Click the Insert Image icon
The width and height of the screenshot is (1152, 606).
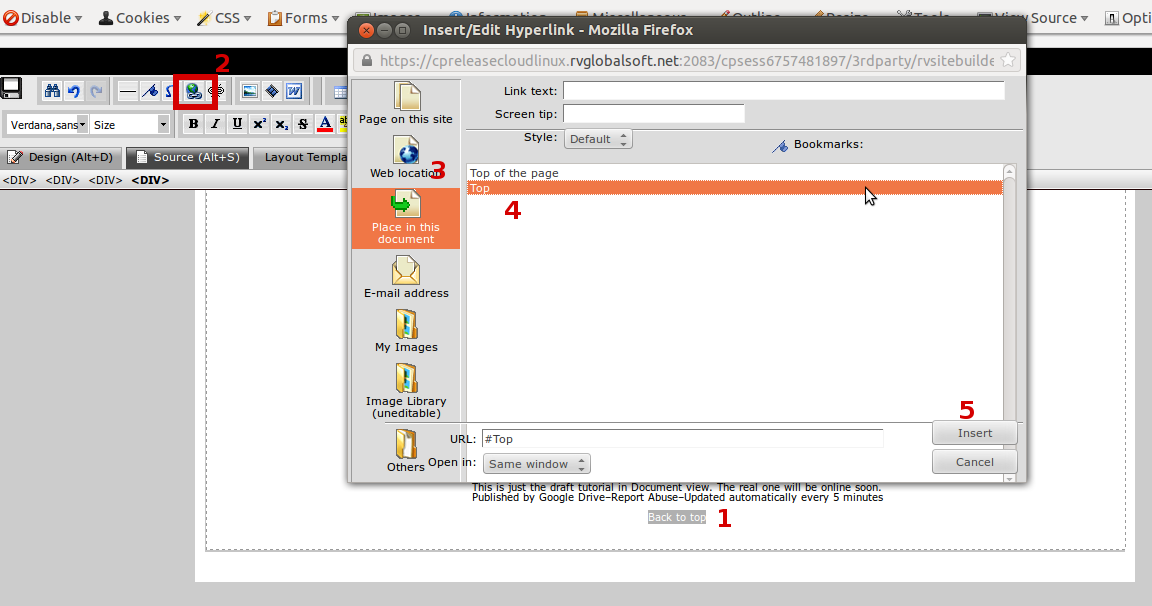pos(249,92)
